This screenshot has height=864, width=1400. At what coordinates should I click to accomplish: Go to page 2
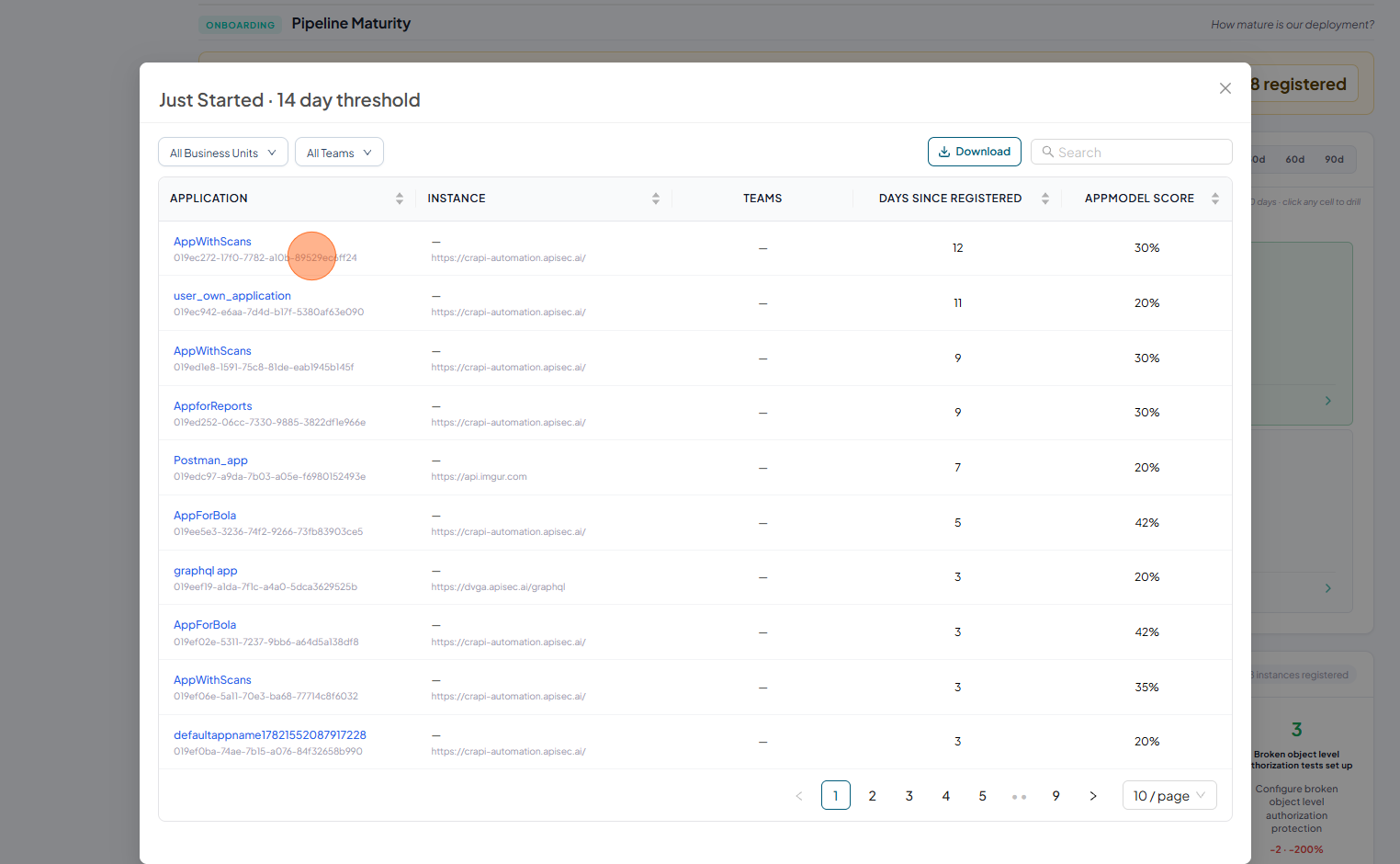(873, 796)
